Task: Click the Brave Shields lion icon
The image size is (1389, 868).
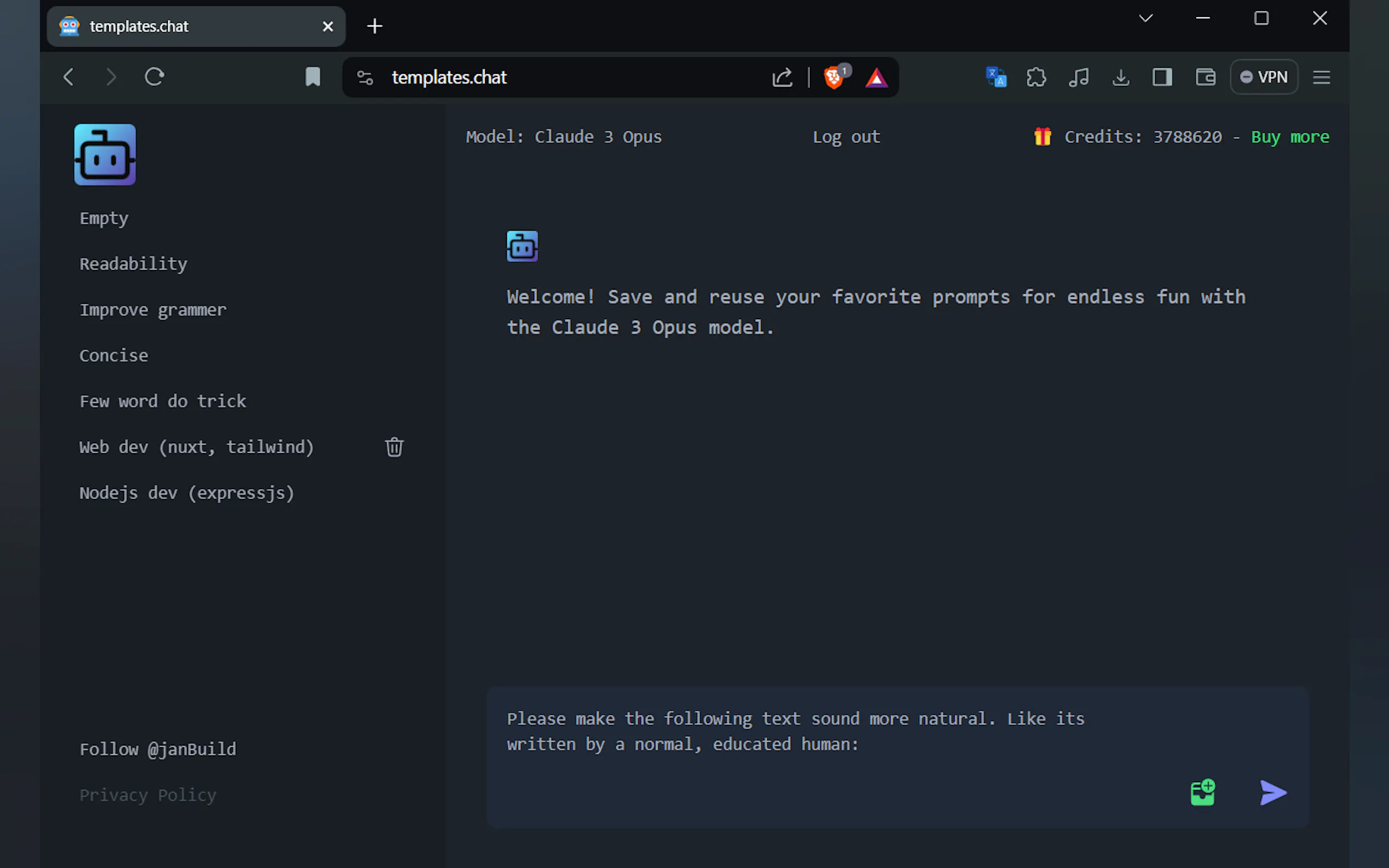Action: (x=833, y=78)
